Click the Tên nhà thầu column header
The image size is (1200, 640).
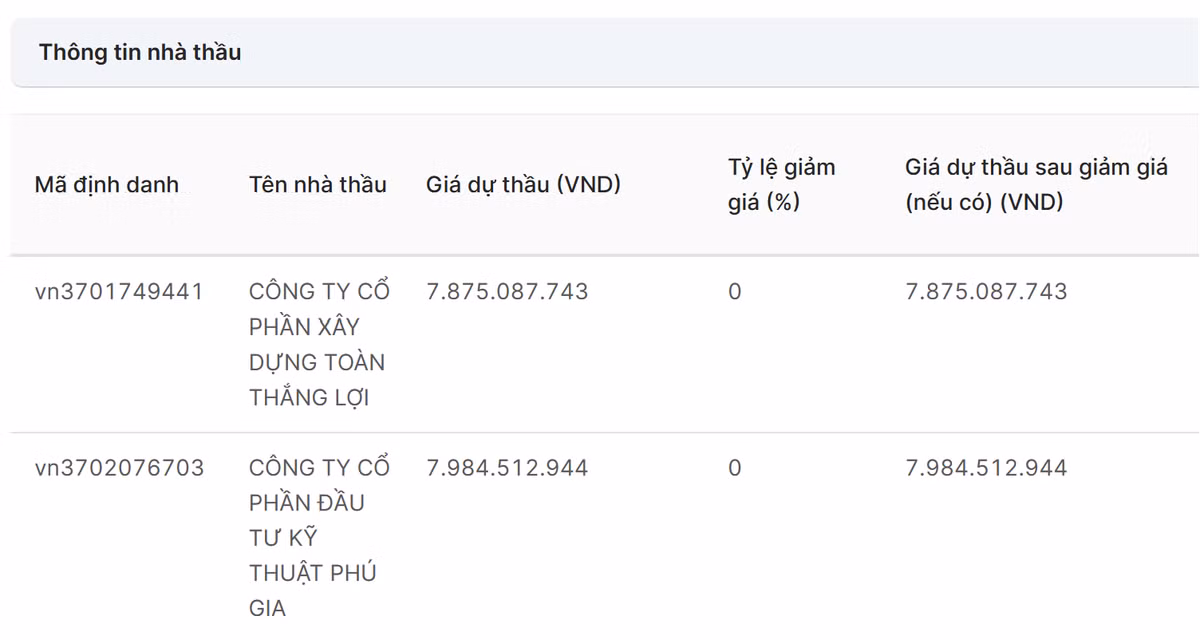[318, 185]
